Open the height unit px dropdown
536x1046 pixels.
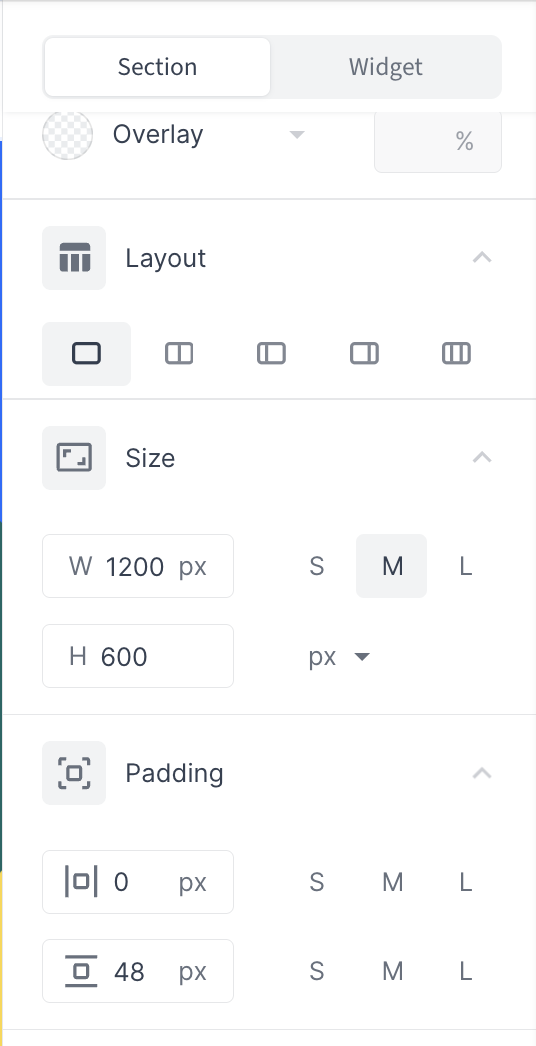tap(339, 657)
